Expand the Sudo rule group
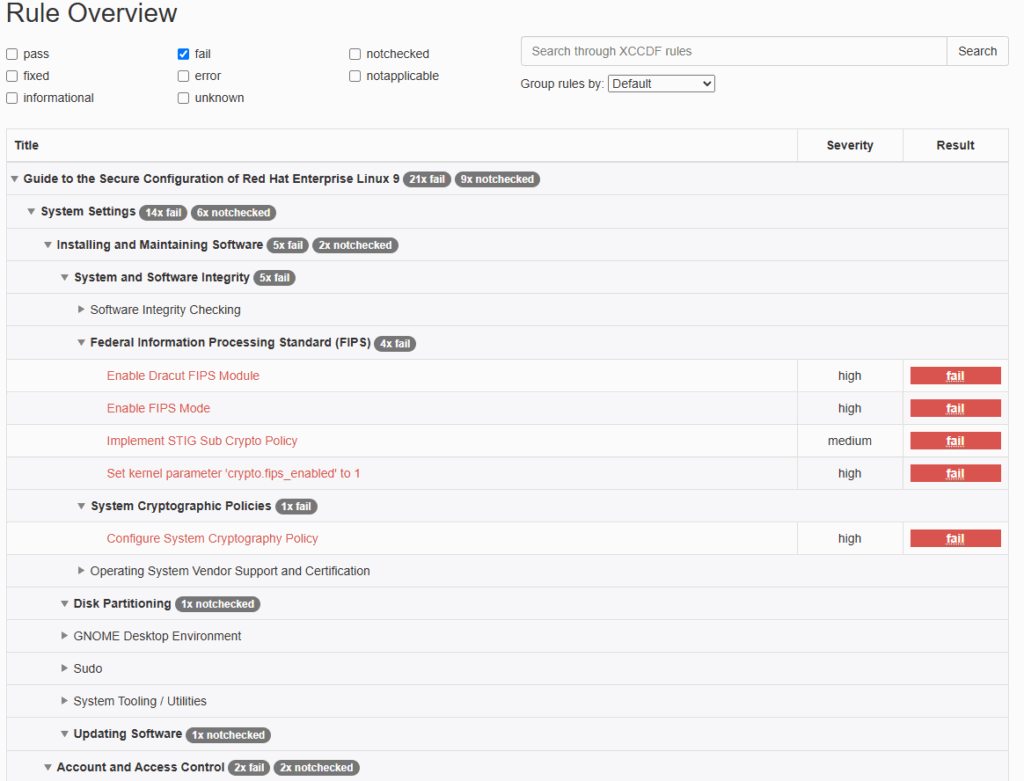This screenshot has width=1024, height=781. [x=87, y=669]
